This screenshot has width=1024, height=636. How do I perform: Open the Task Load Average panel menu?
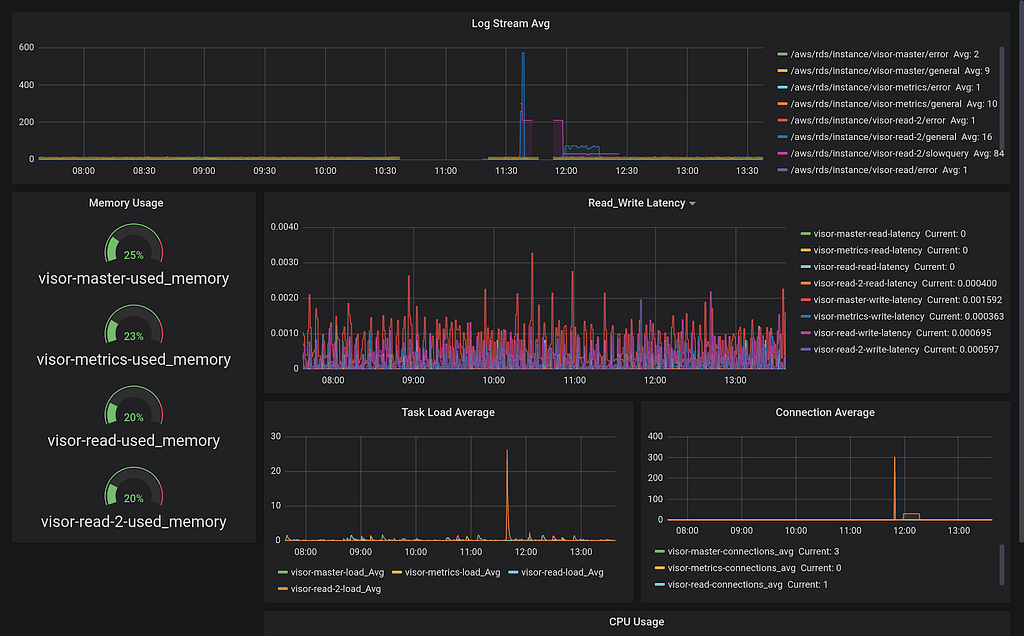click(448, 413)
